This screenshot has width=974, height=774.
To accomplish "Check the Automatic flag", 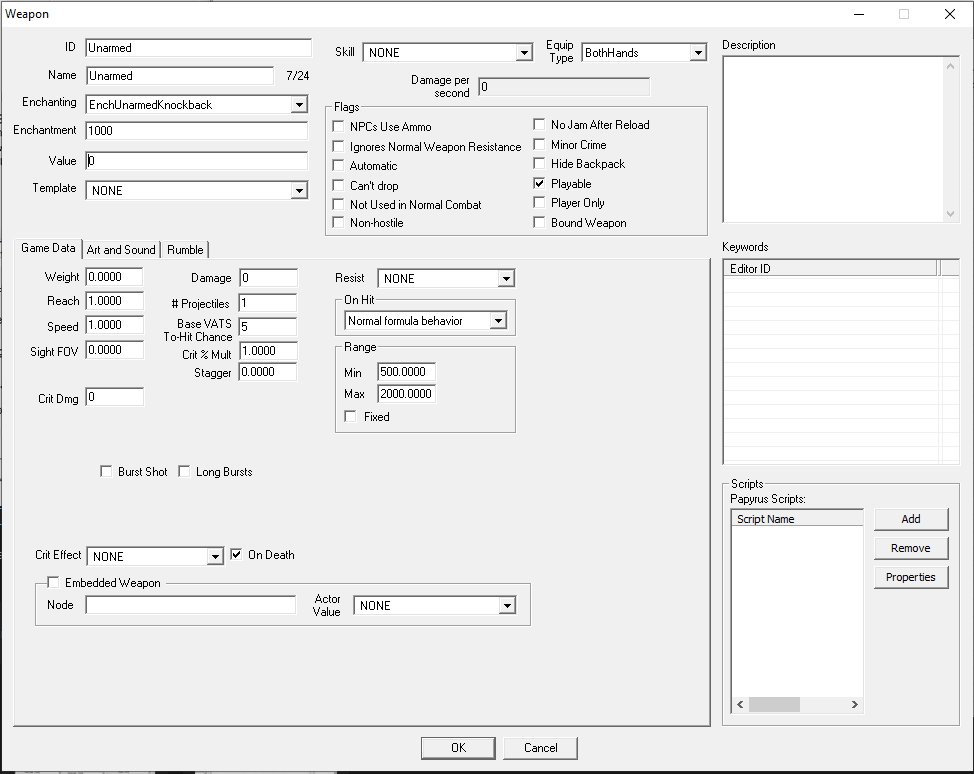I will point(338,166).
